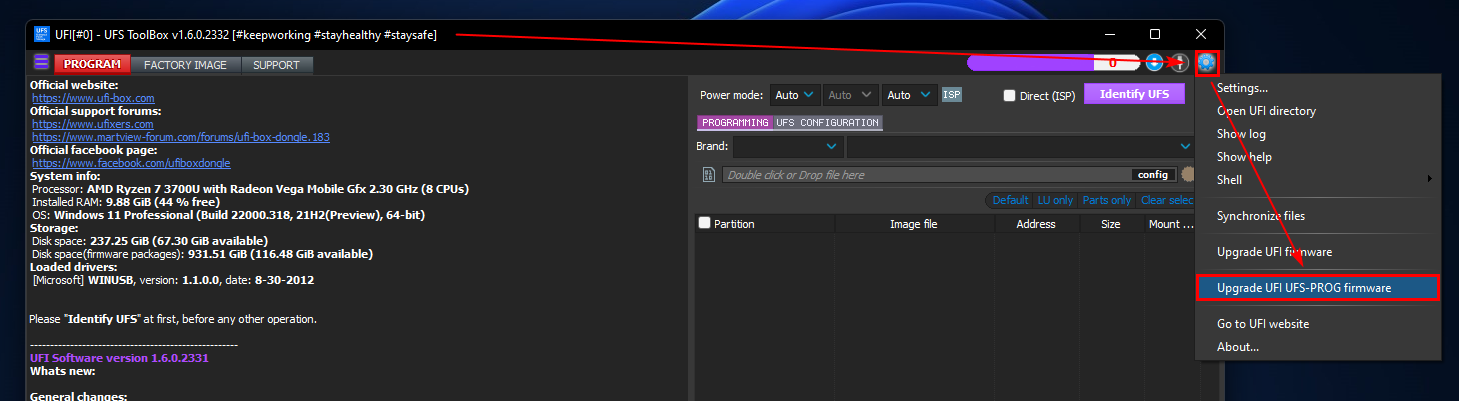The image size is (1459, 401).
Task: Switch to the PROGRAM tab
Action: (93, 65)
